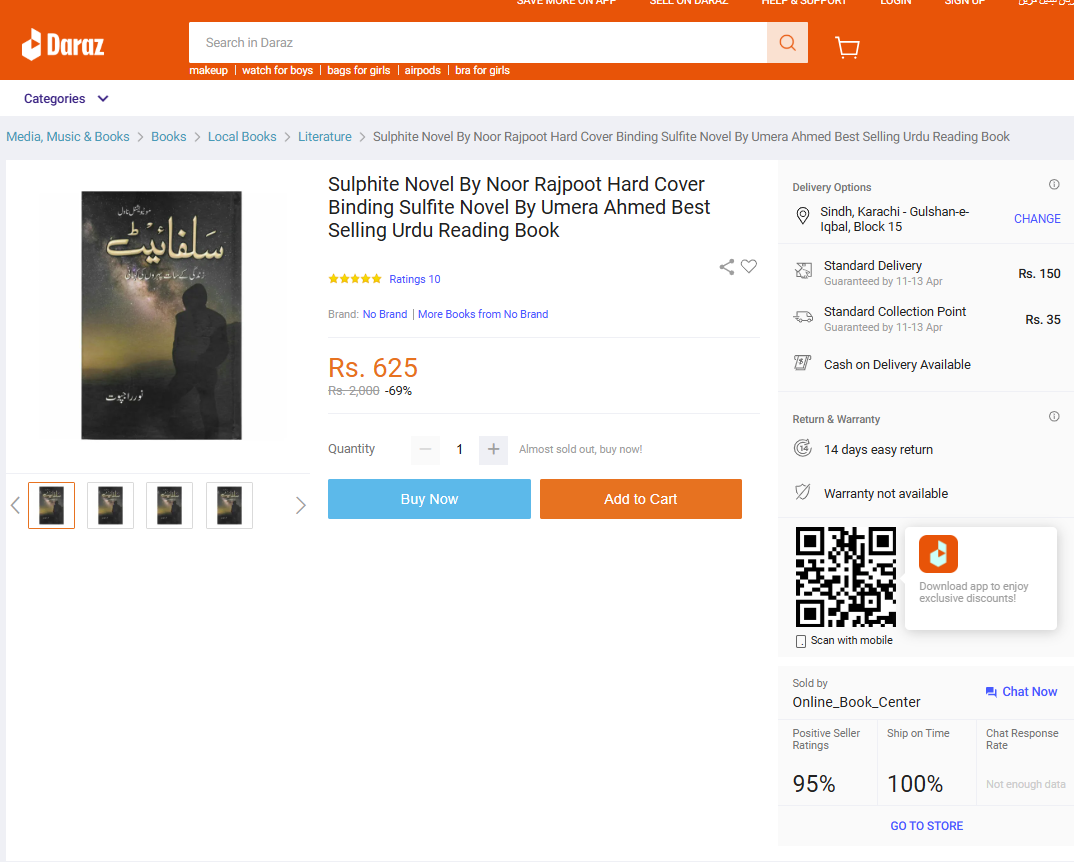Click the Online_Book_Center seller name

point(856,702)
